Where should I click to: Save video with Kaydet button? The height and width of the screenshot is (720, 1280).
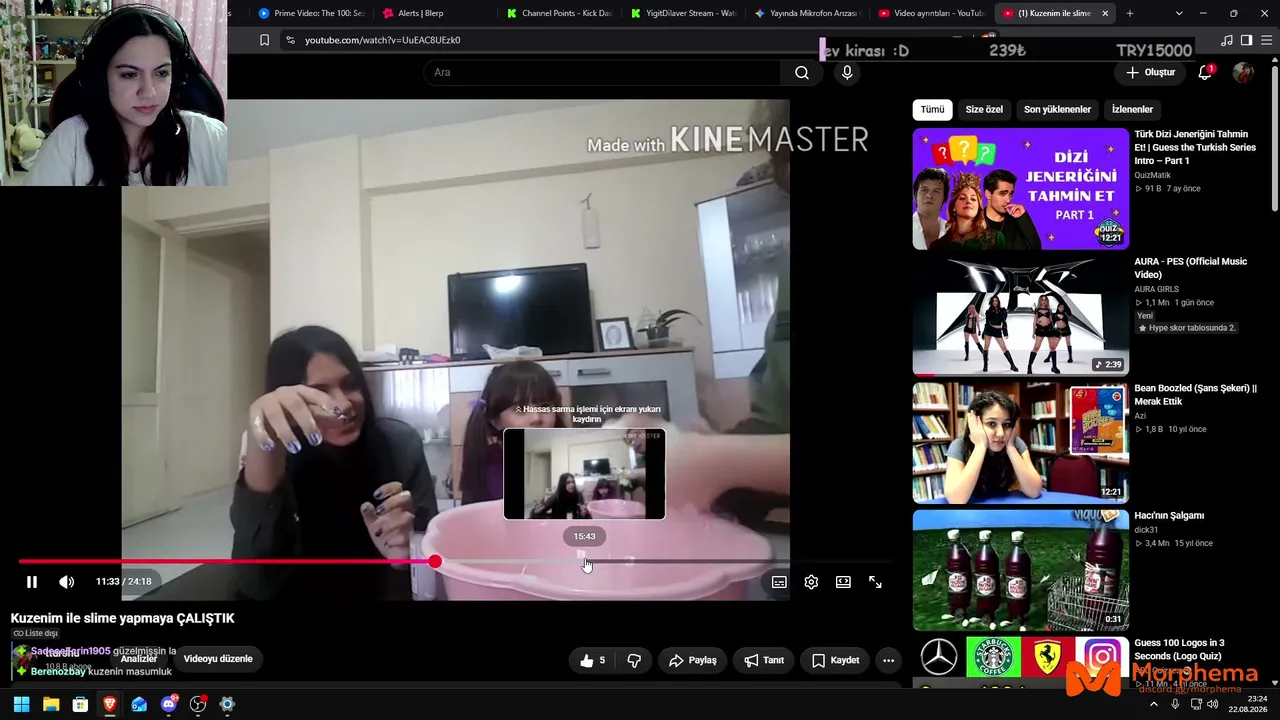[x=835, y=660]
